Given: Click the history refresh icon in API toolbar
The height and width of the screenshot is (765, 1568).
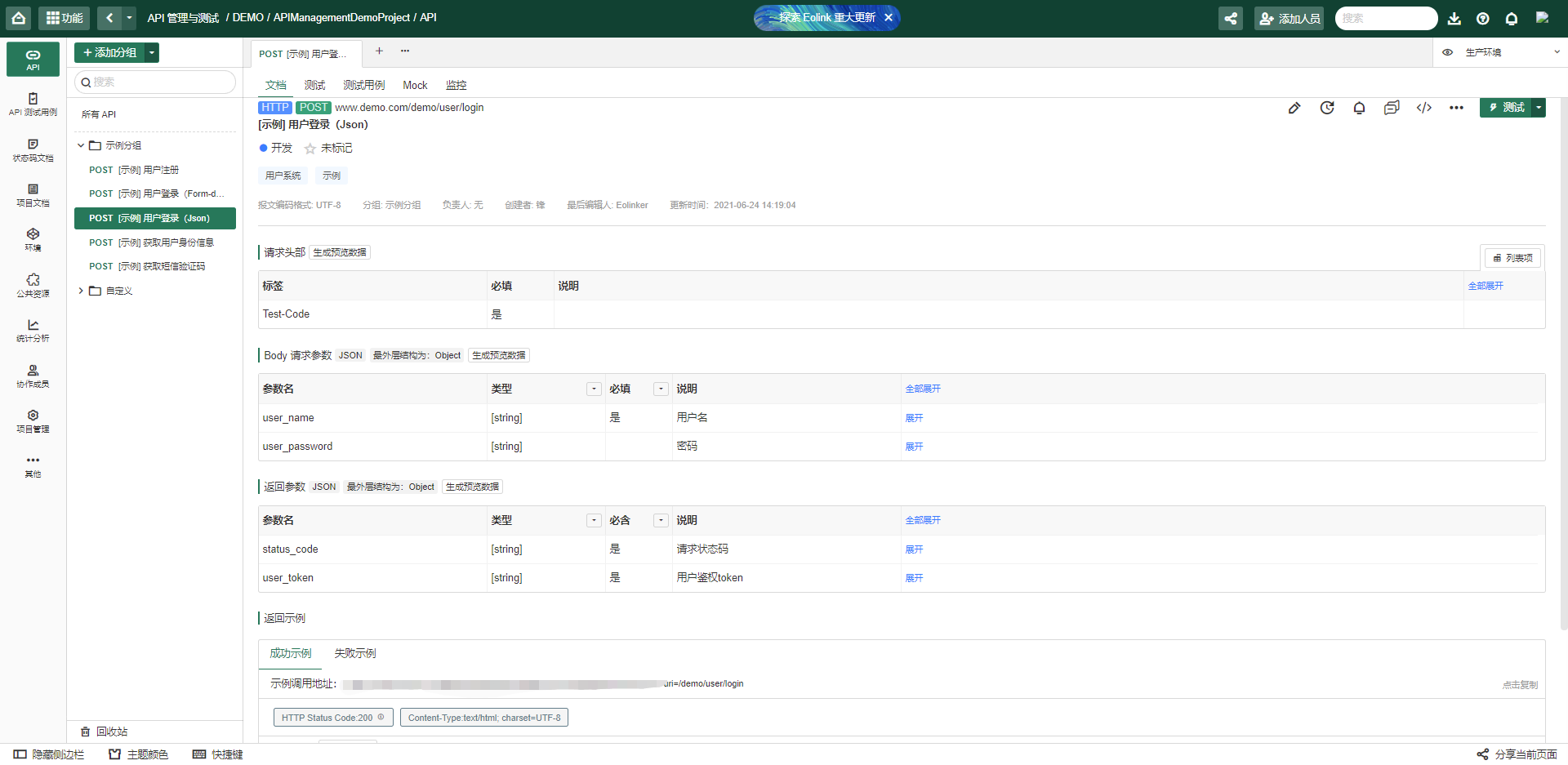Looking at the screenshot, I should point(1327,108).
